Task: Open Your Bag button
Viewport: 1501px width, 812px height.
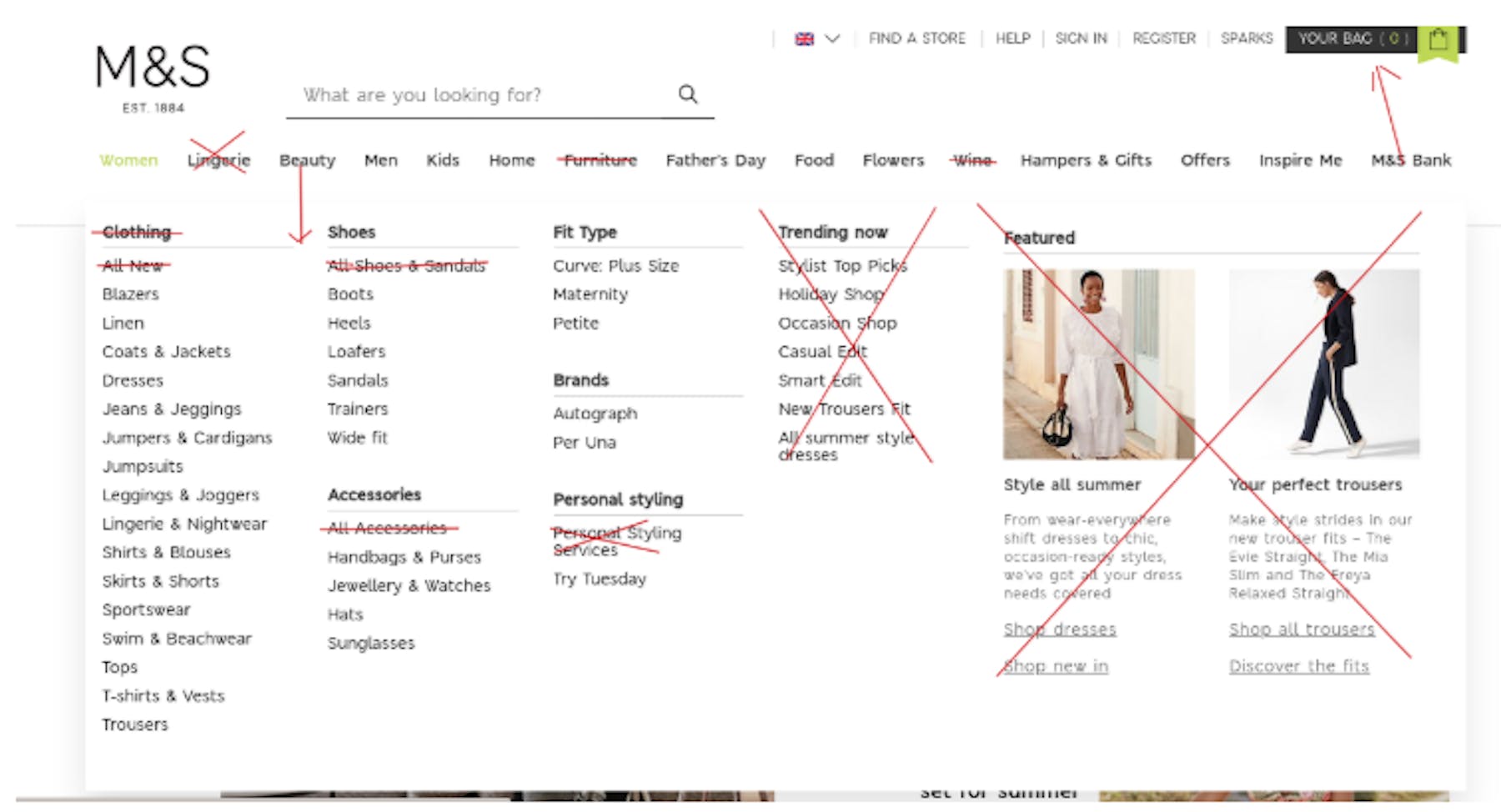Action: click(1352, 39)
